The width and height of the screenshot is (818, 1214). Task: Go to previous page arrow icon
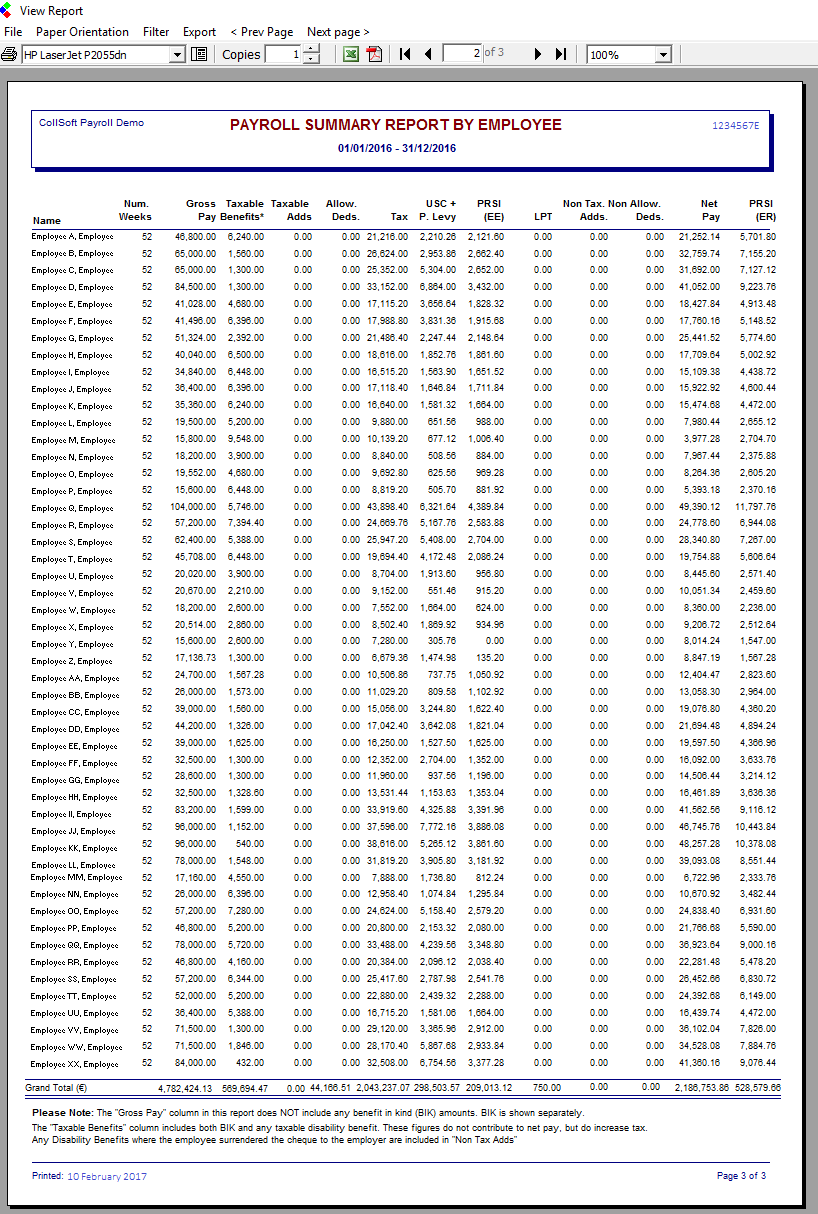click(428, 55)
